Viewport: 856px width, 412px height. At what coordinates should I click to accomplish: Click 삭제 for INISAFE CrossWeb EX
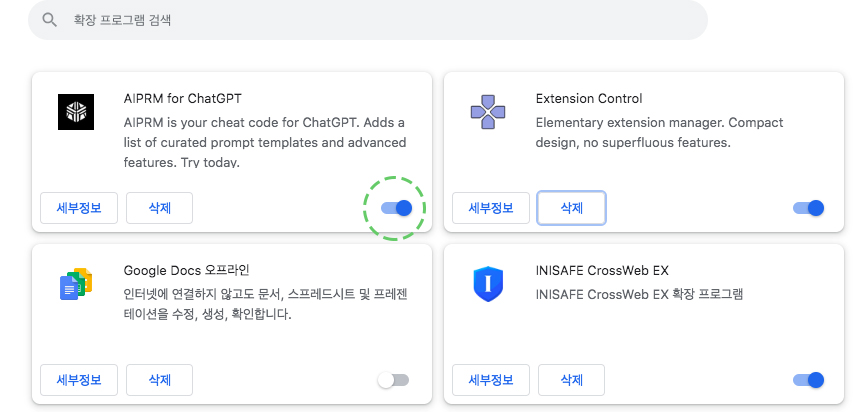click(x=572, y=380)
